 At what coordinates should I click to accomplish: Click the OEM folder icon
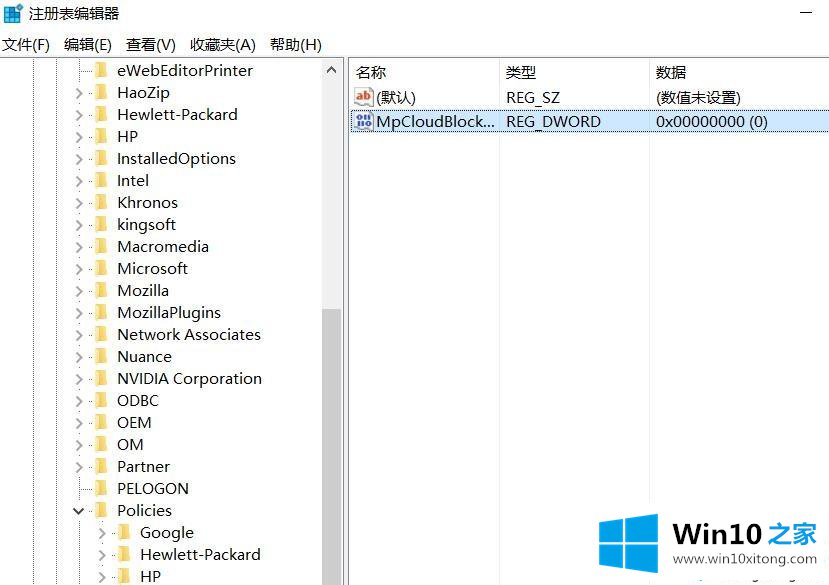[x=102, y=422]
